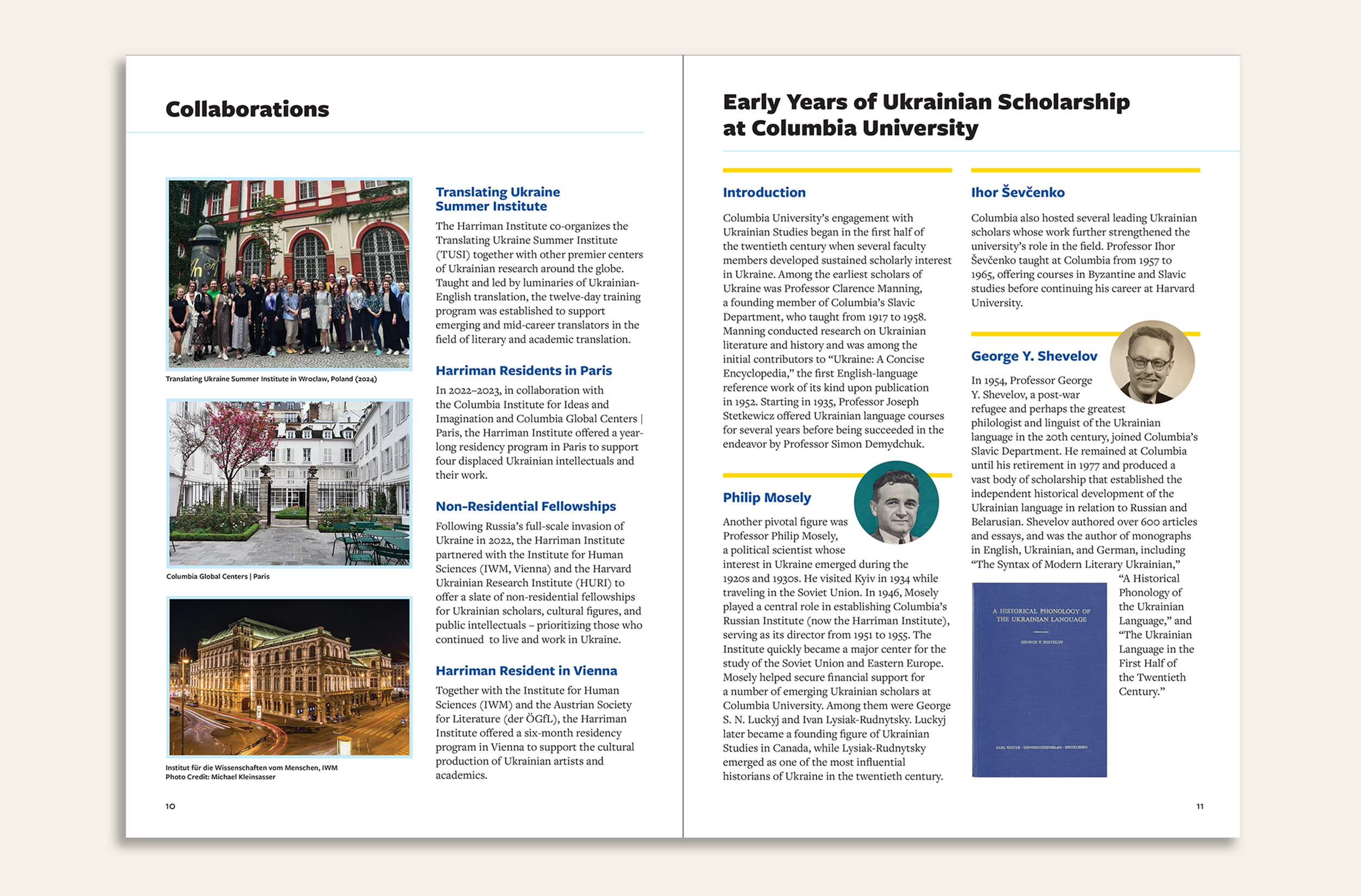Click the Columbia Global Centers Paris courtyard photo
Screen dimensions: 1361x896
289,483
